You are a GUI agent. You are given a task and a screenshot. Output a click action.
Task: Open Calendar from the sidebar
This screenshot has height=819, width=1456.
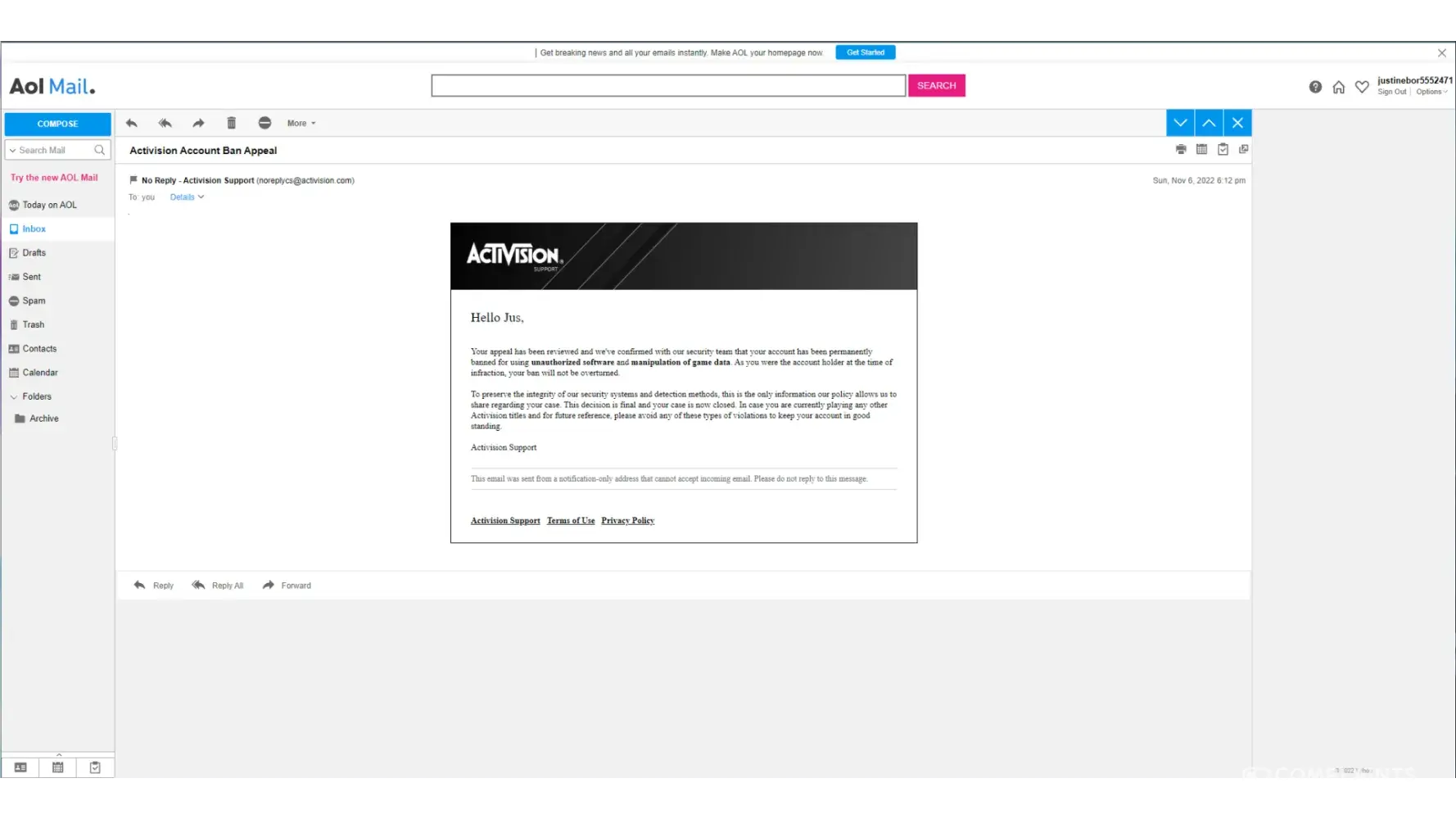(x=40, y=373)
